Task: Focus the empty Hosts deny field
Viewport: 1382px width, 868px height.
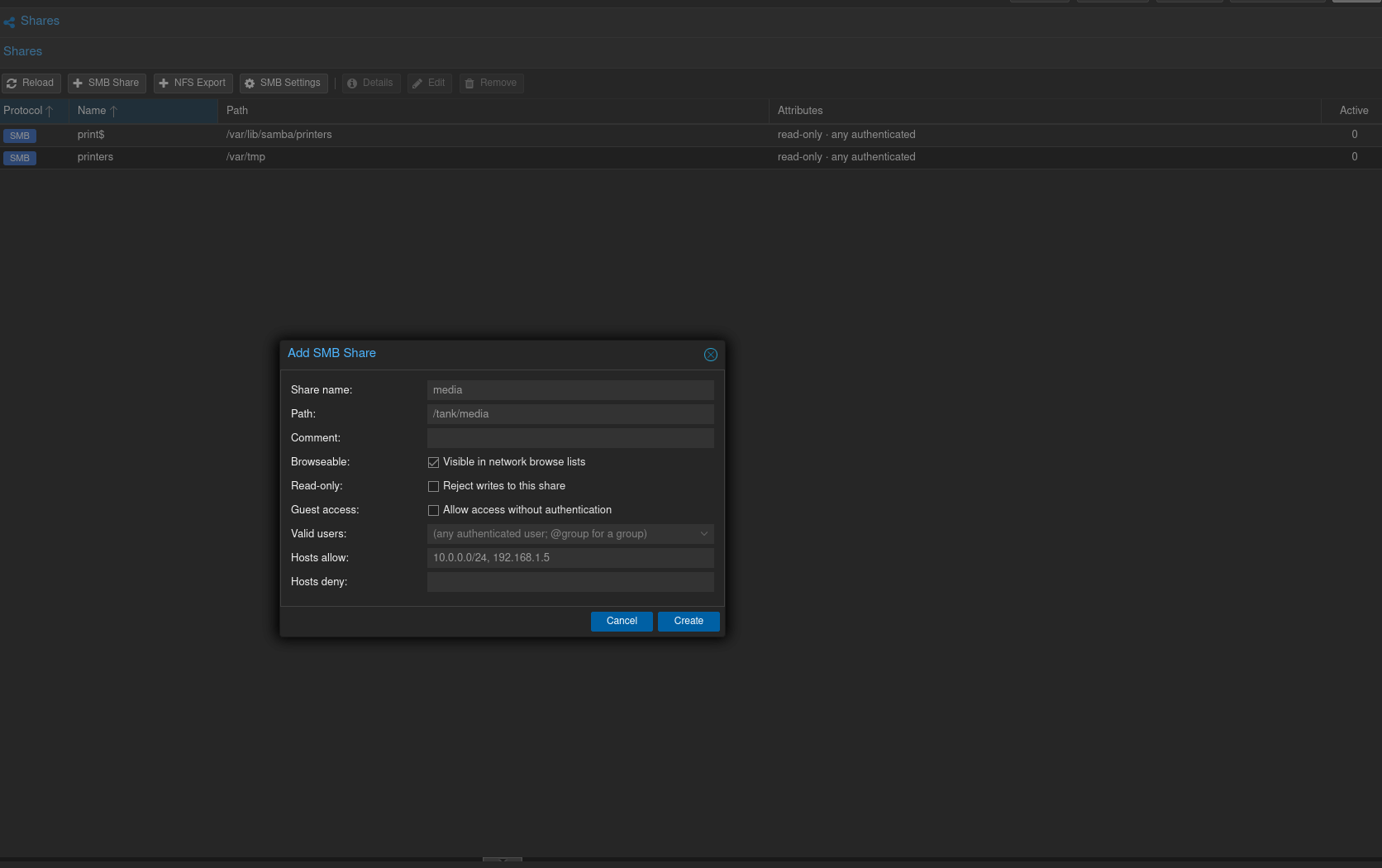Action: pyautogui.click(x=570, y=582)
